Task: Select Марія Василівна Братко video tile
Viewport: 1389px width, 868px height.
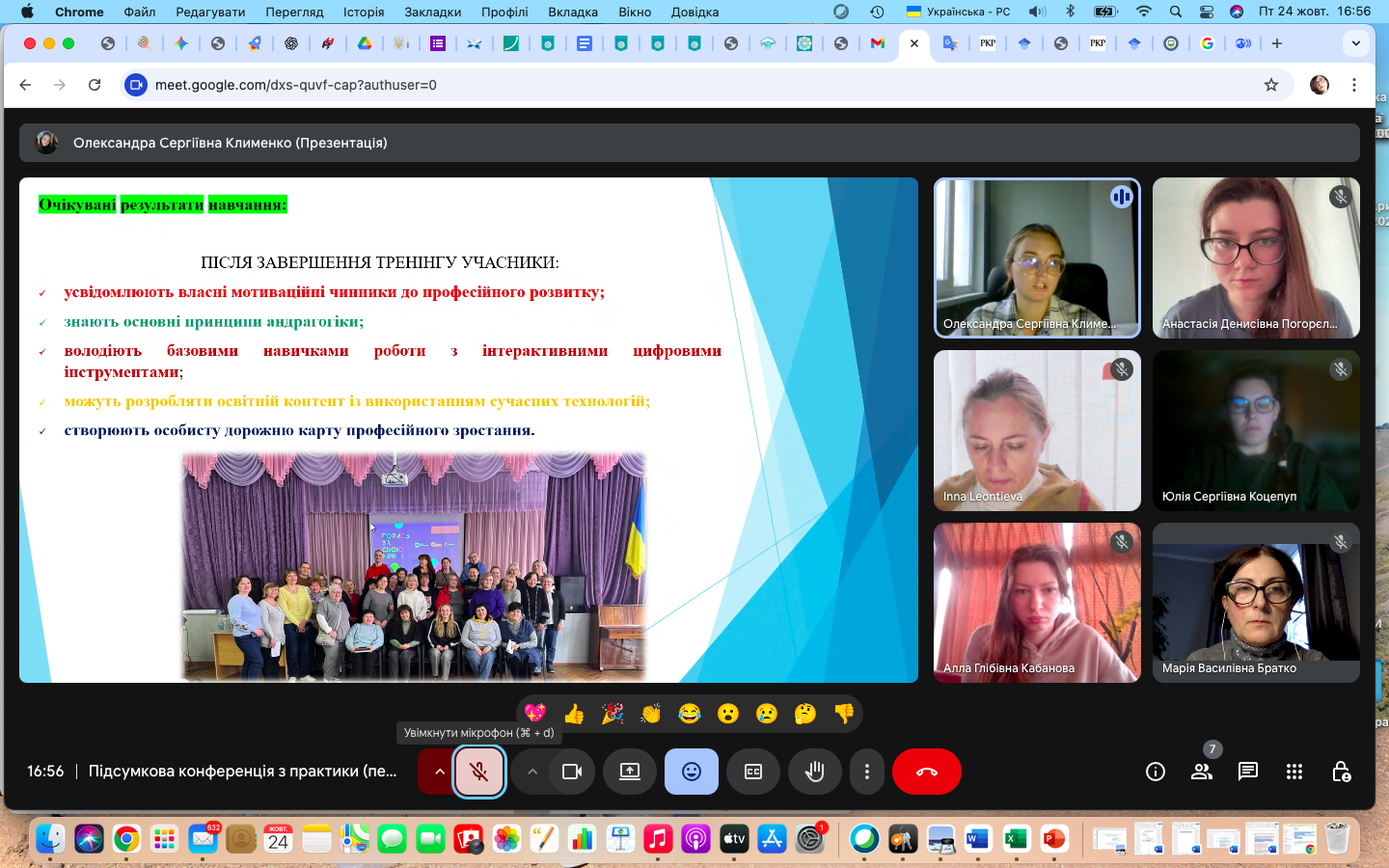Action: coord(1256,603)
